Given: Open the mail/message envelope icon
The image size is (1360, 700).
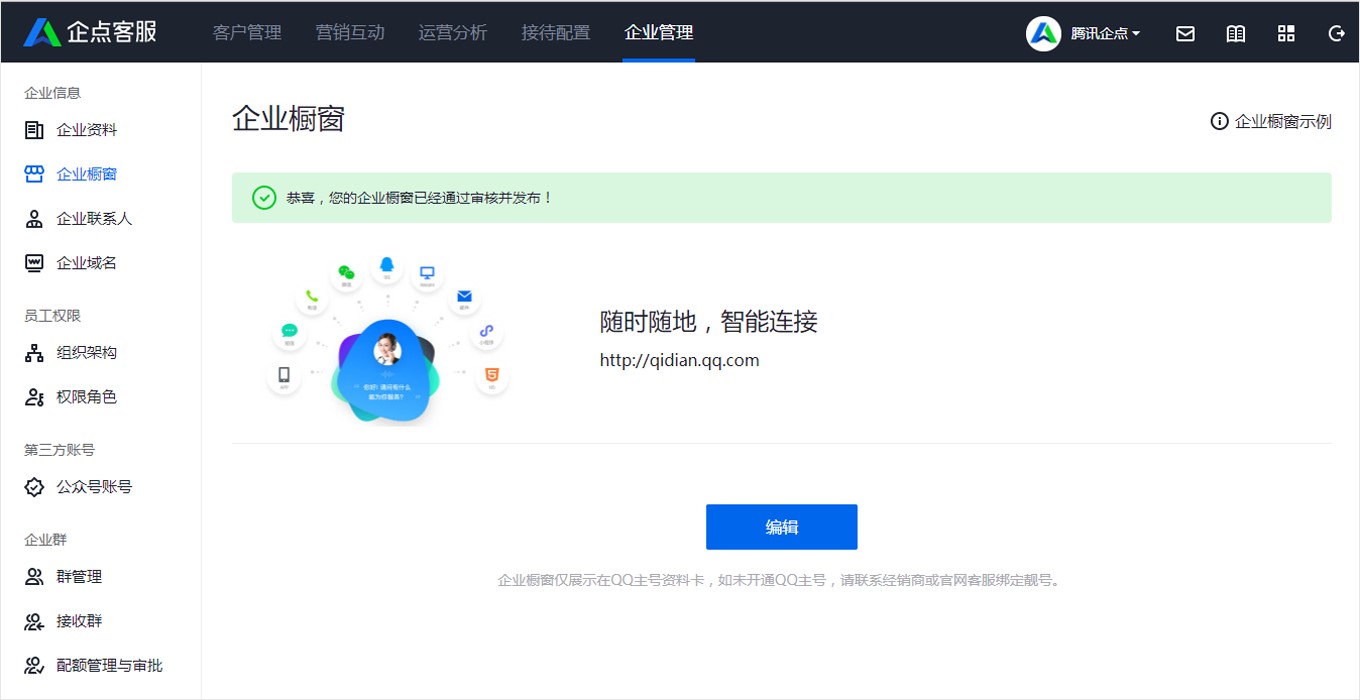Looking at the screenshot, I should [1185, 33].
